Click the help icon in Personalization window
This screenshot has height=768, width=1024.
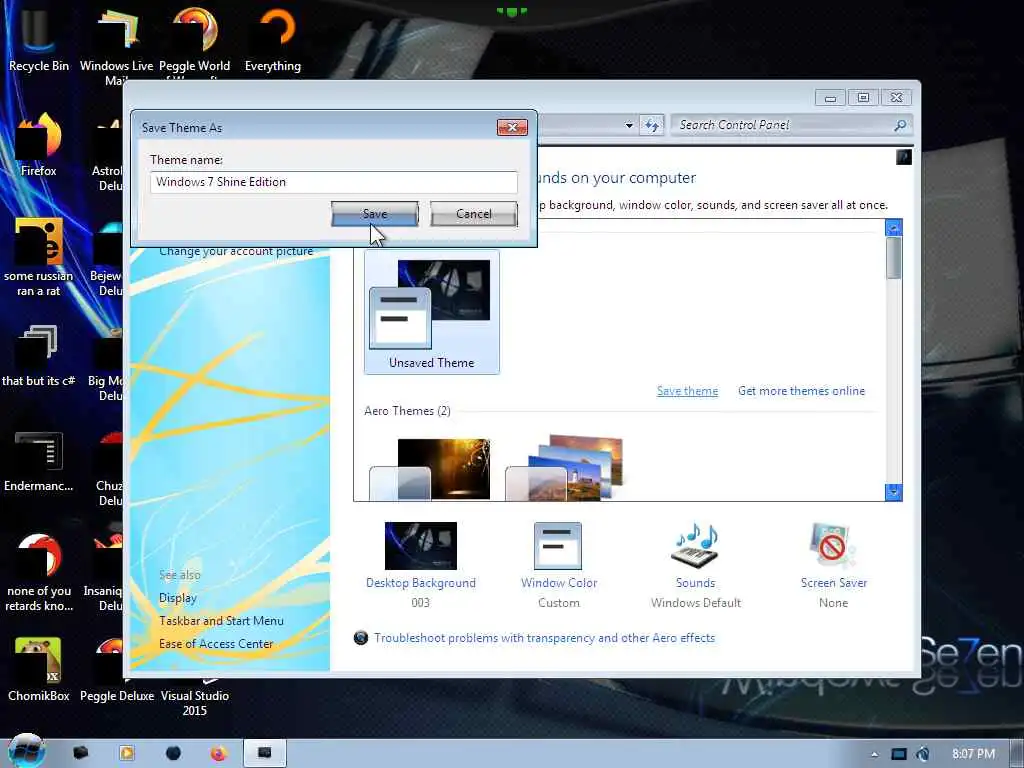(x=904, y=157)
